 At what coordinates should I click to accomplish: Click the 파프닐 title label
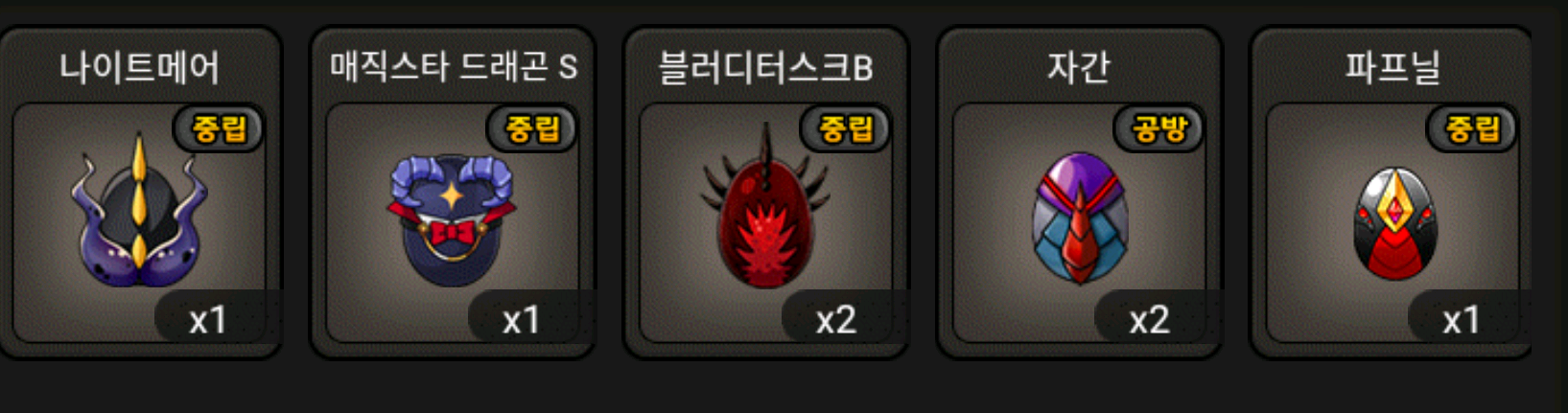[1392, 67]
